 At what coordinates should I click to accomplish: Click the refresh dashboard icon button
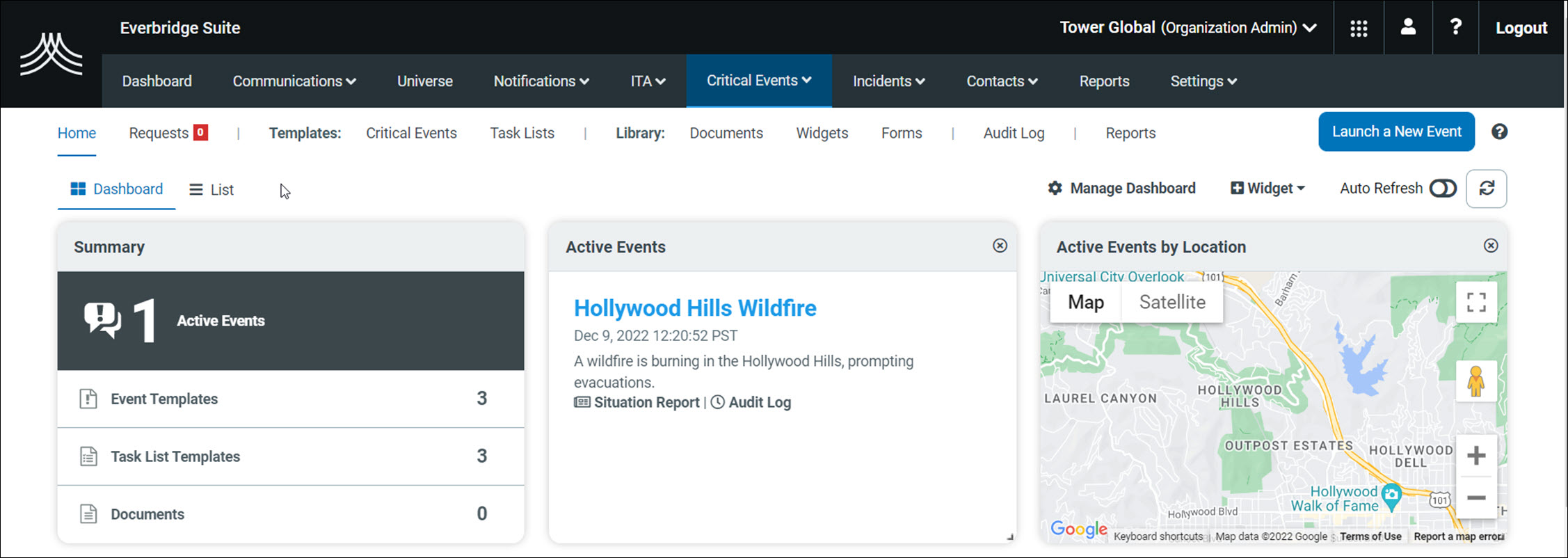[1486, 189]
